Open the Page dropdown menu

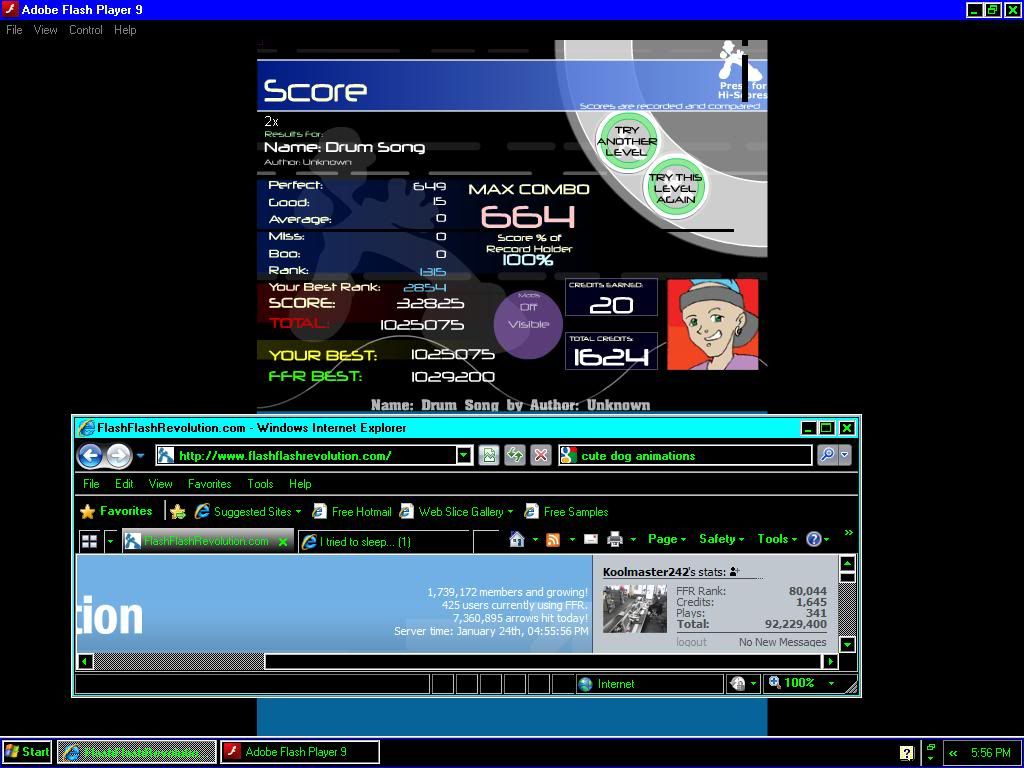click(x=667, y=539)
